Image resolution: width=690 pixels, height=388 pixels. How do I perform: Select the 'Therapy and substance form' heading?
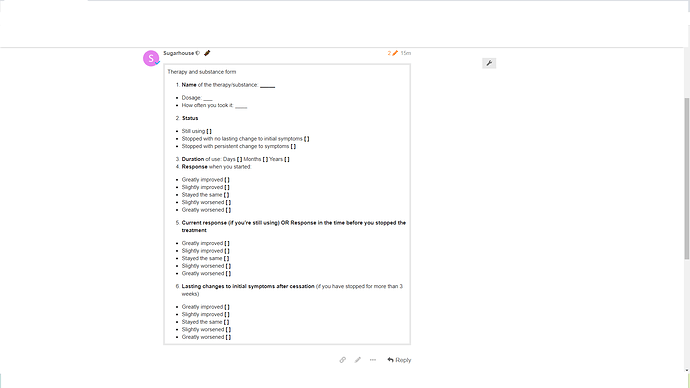[x=202, y=72]
